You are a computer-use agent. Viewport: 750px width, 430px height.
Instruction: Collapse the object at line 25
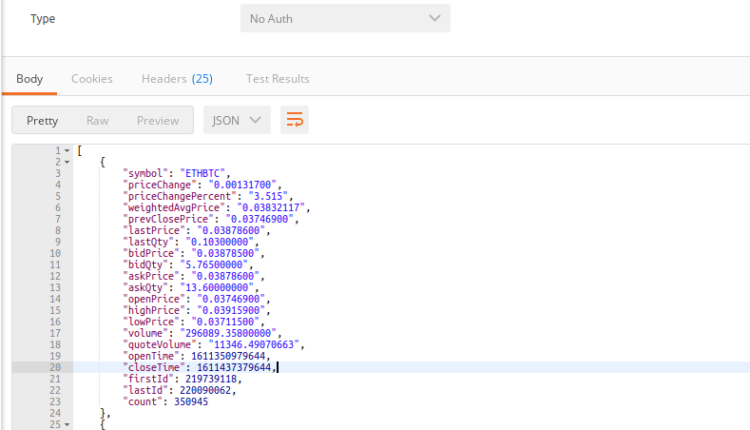[67, 424]
